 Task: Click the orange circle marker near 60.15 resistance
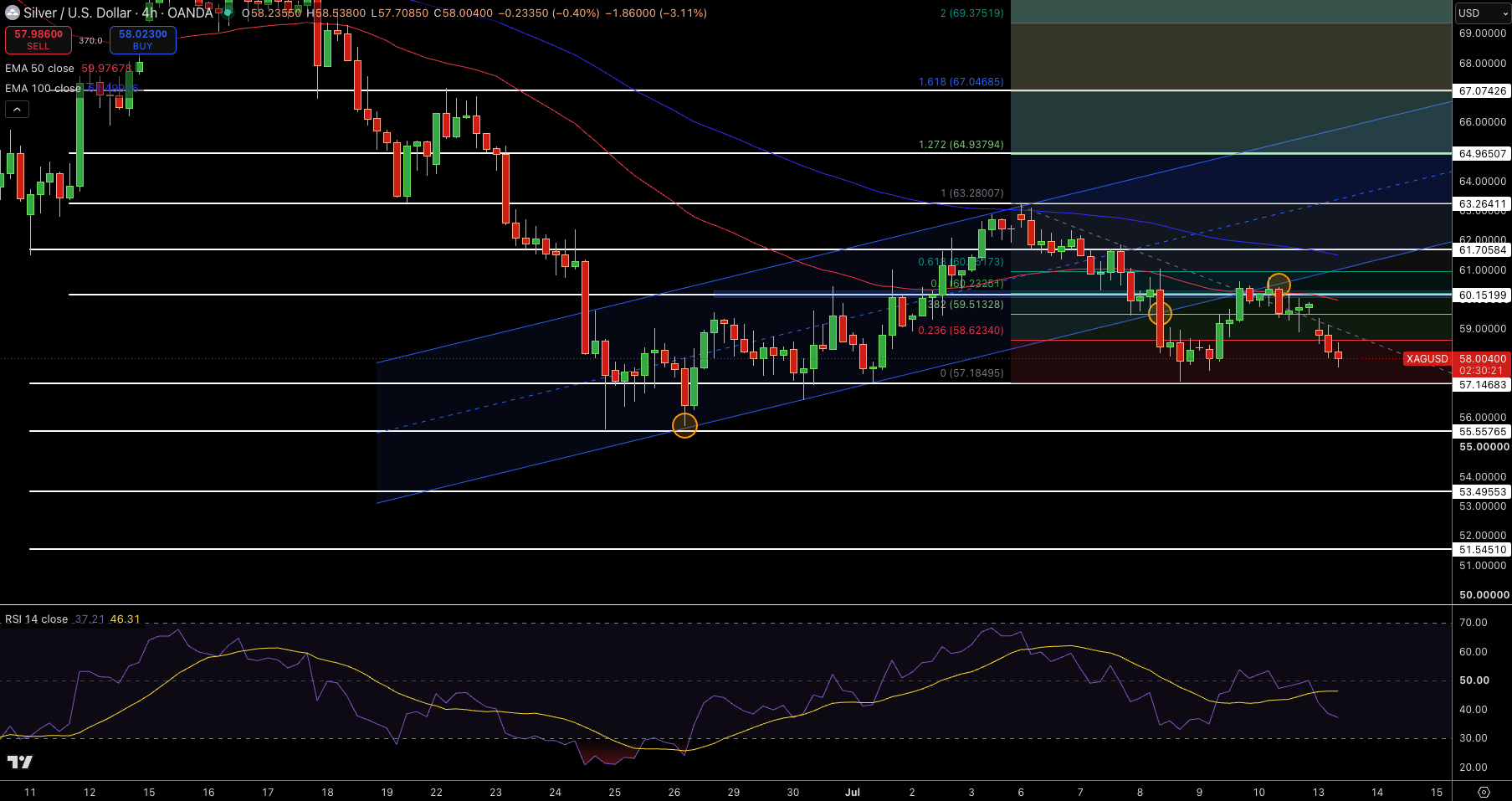1279,285
